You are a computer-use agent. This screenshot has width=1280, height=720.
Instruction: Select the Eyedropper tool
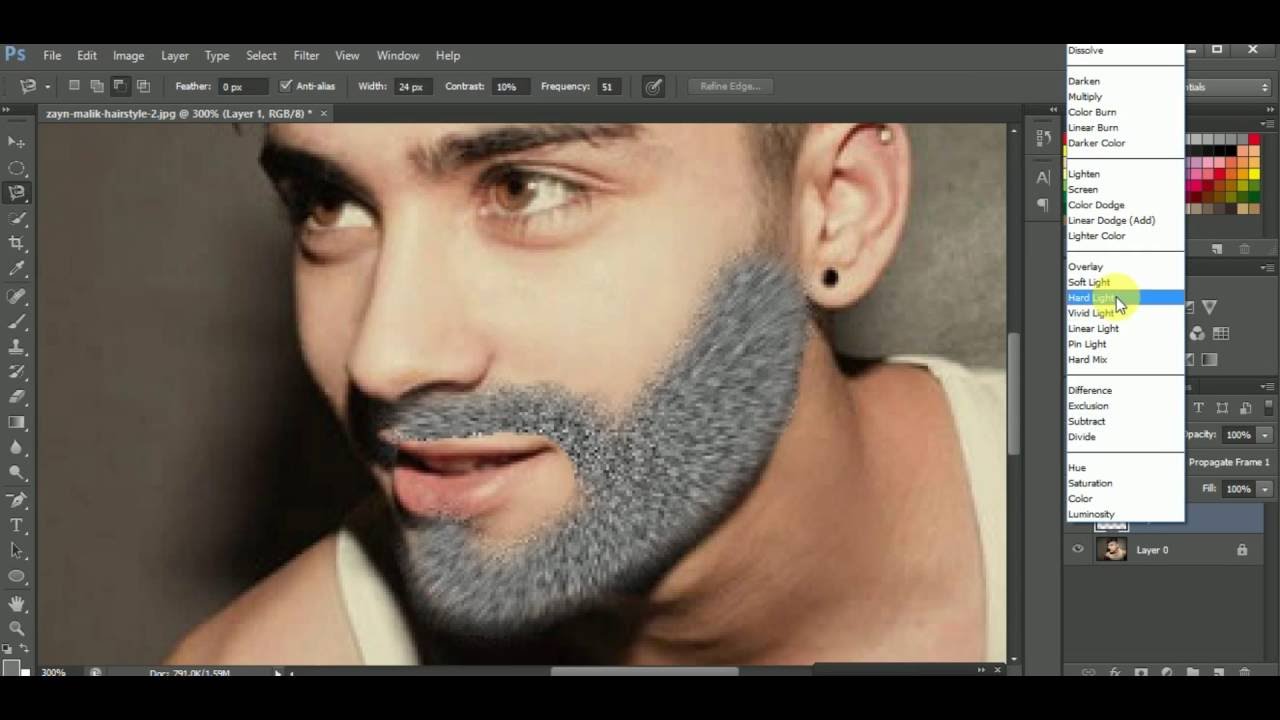pos(16,269)
